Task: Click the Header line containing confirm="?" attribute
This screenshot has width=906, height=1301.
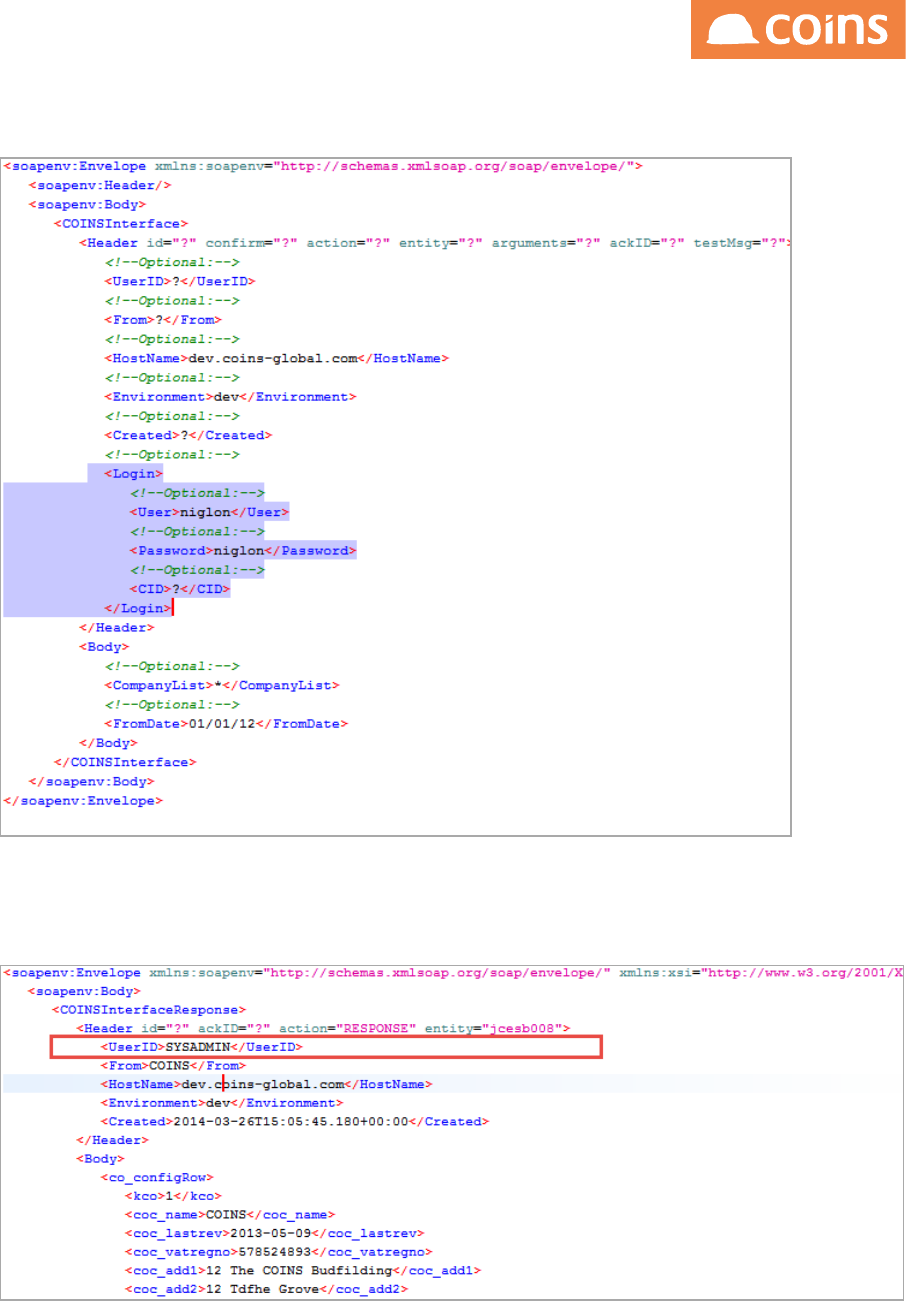Action: click(435, 243)
